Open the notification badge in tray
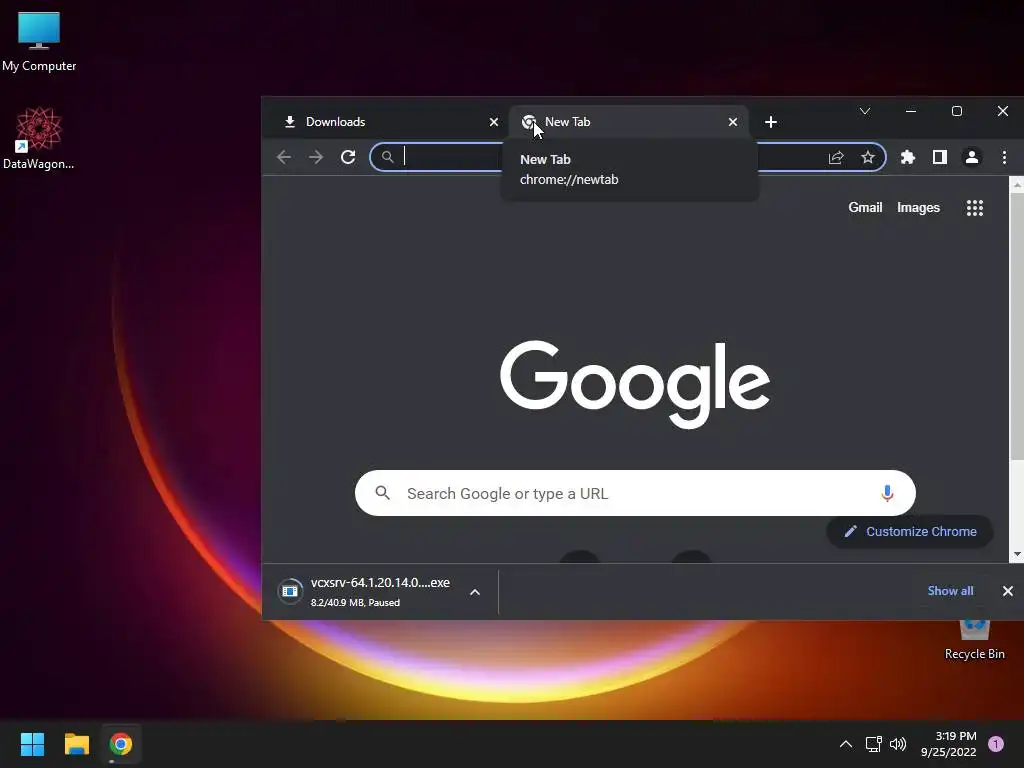This screenshot has height=768, width=1024. click(996, 744)
